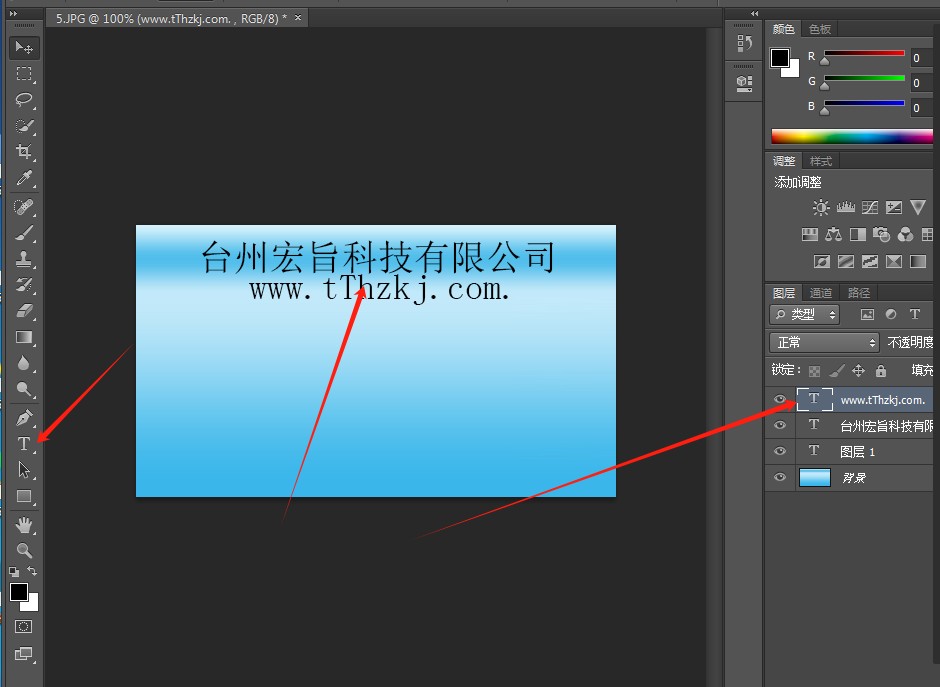Add a Posterize adjustment

coord(846,261)
